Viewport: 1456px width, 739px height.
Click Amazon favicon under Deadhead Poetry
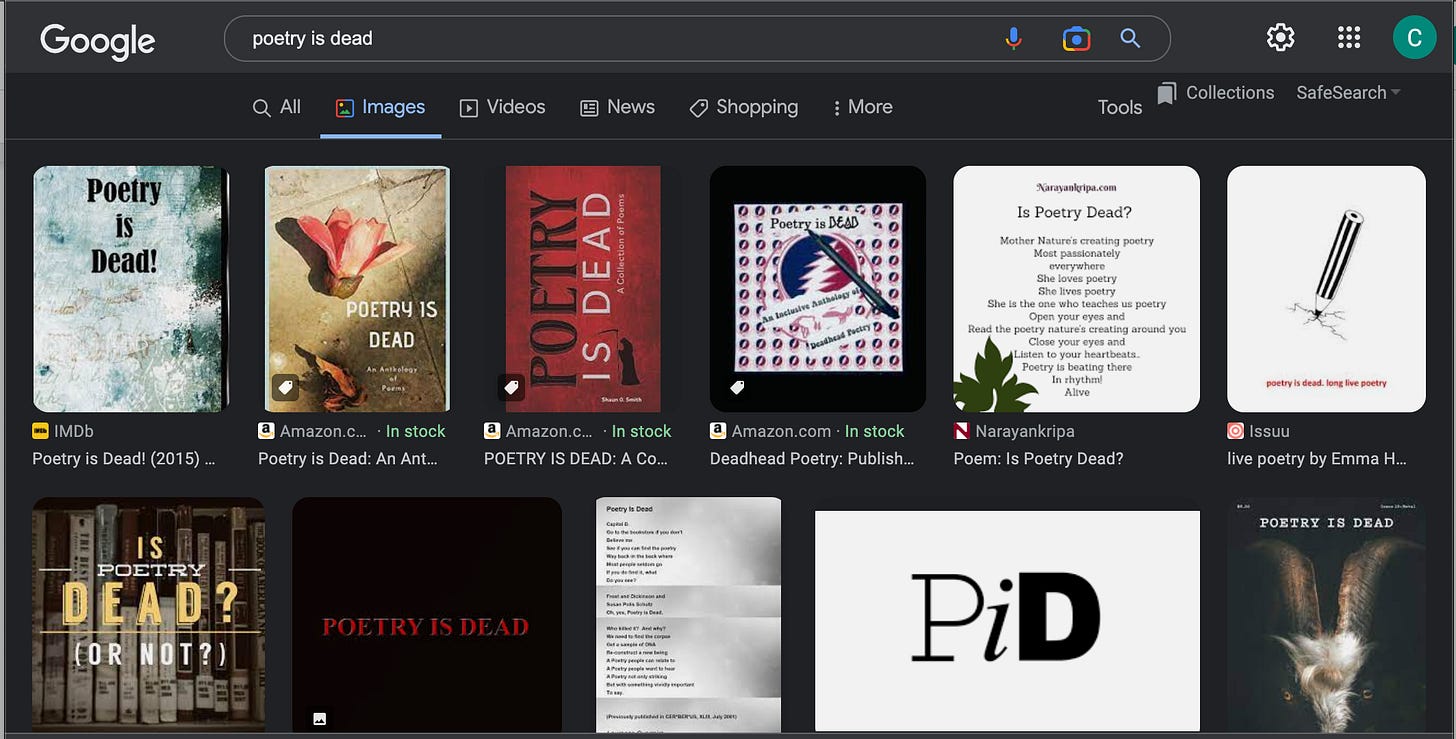tap(718, 431)
